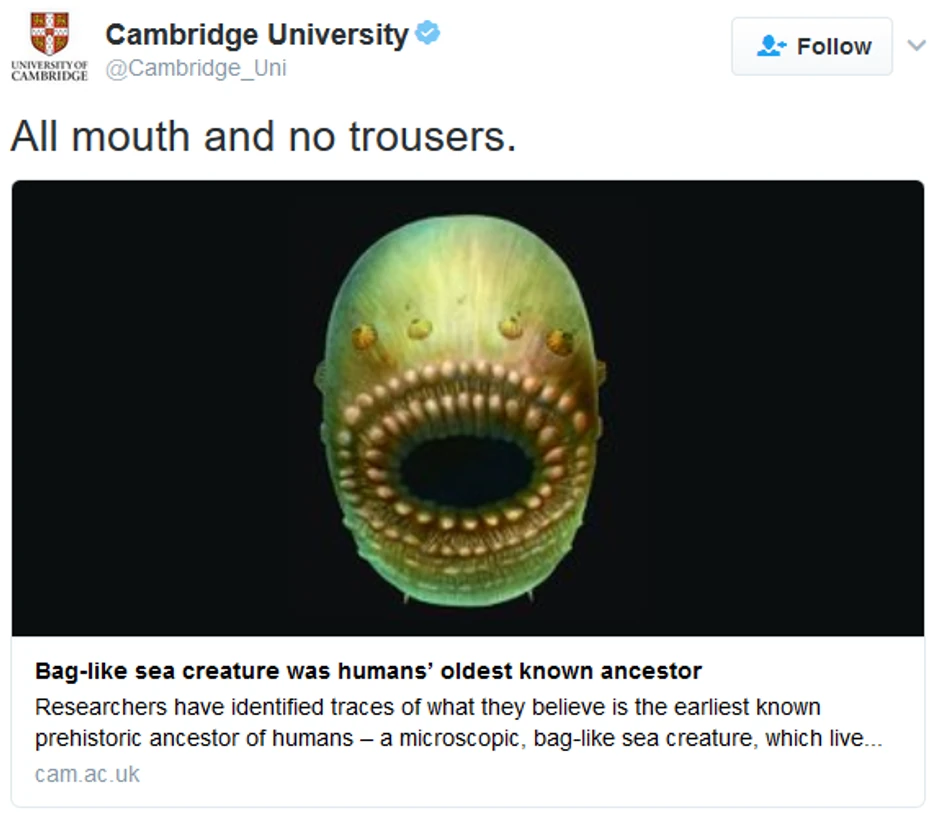Click the article summary starting "Researchers have identified"

tap(428, 707)
